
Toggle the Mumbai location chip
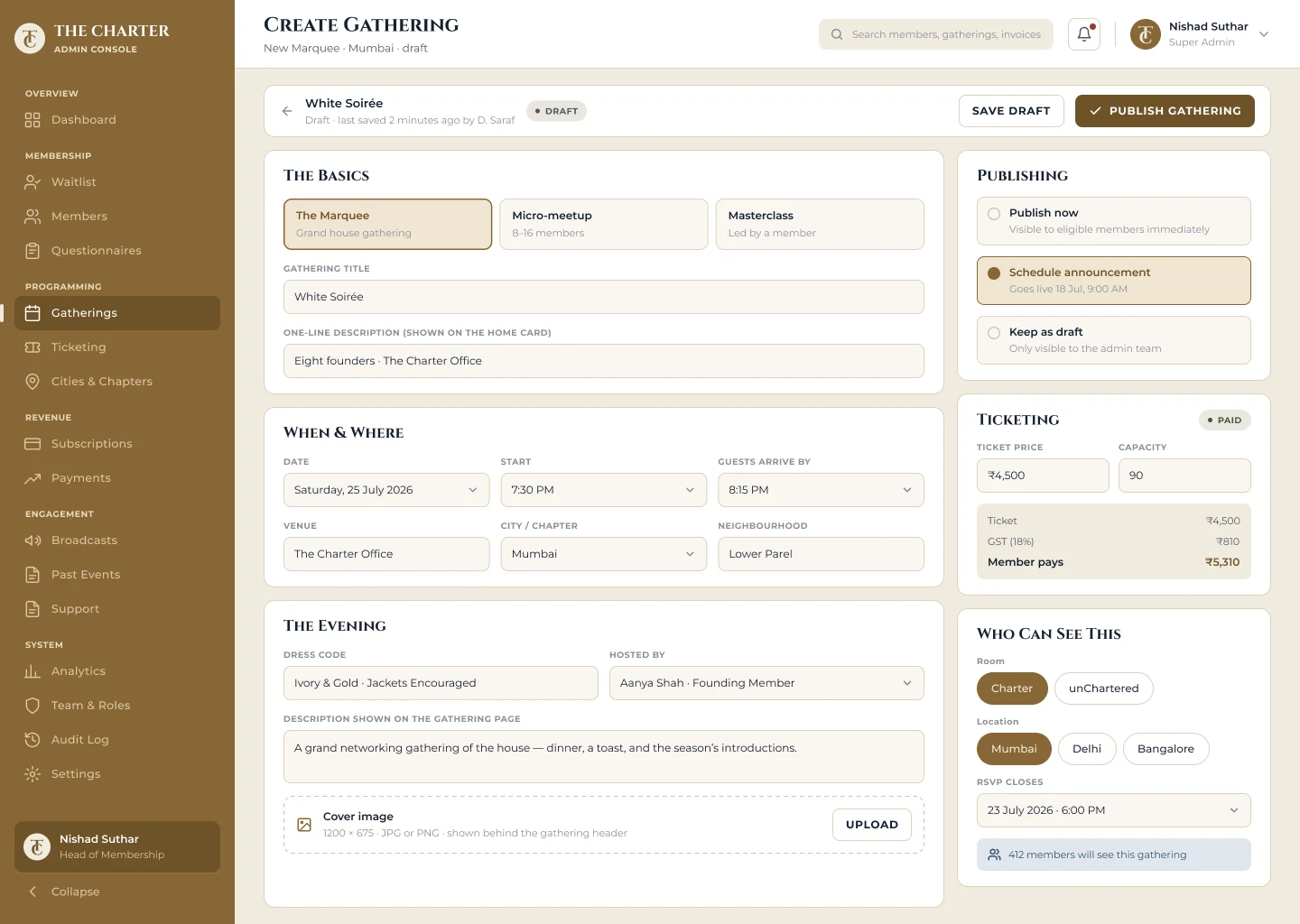1014,749
